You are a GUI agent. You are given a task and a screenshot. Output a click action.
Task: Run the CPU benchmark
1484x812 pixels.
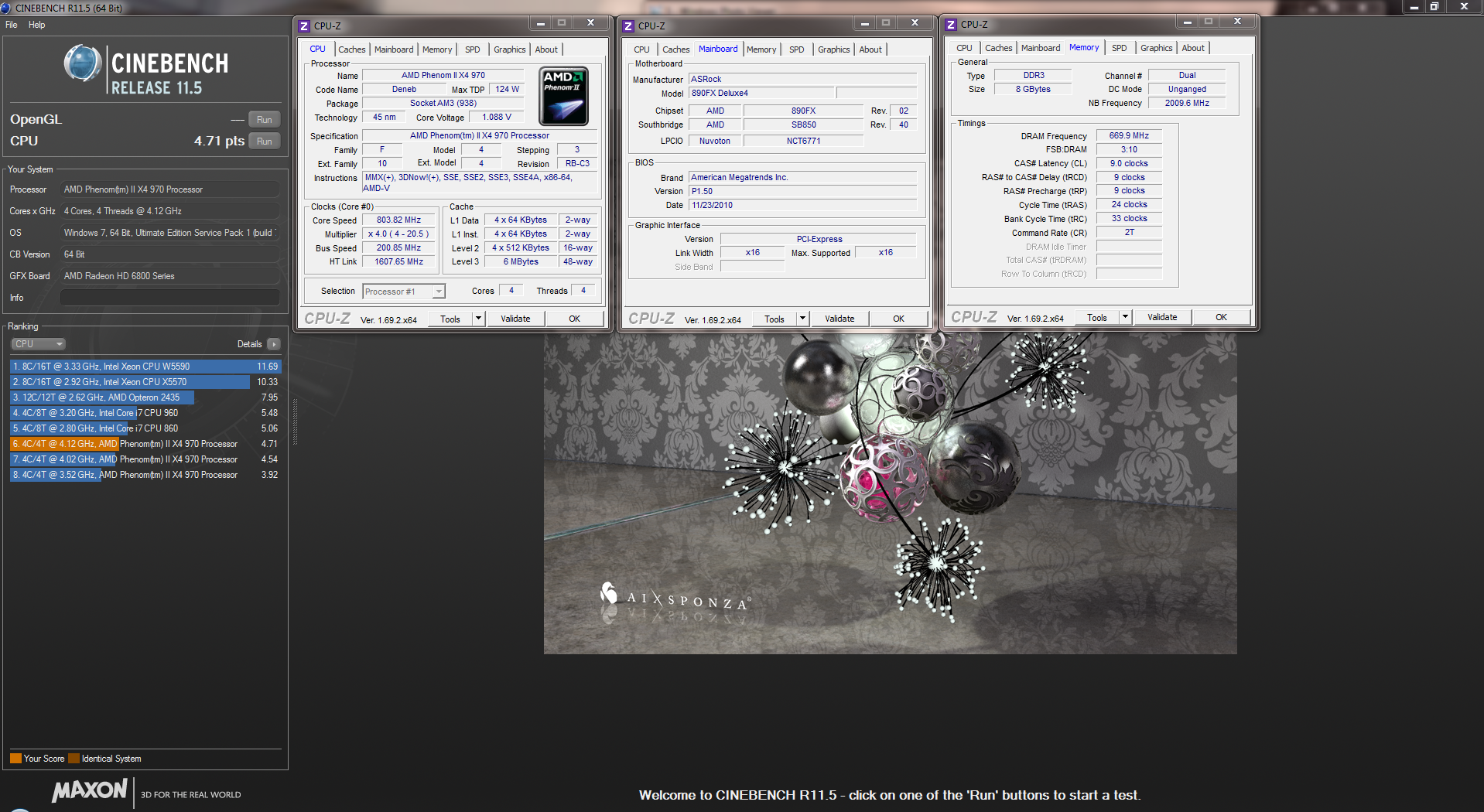click(265, 142)
